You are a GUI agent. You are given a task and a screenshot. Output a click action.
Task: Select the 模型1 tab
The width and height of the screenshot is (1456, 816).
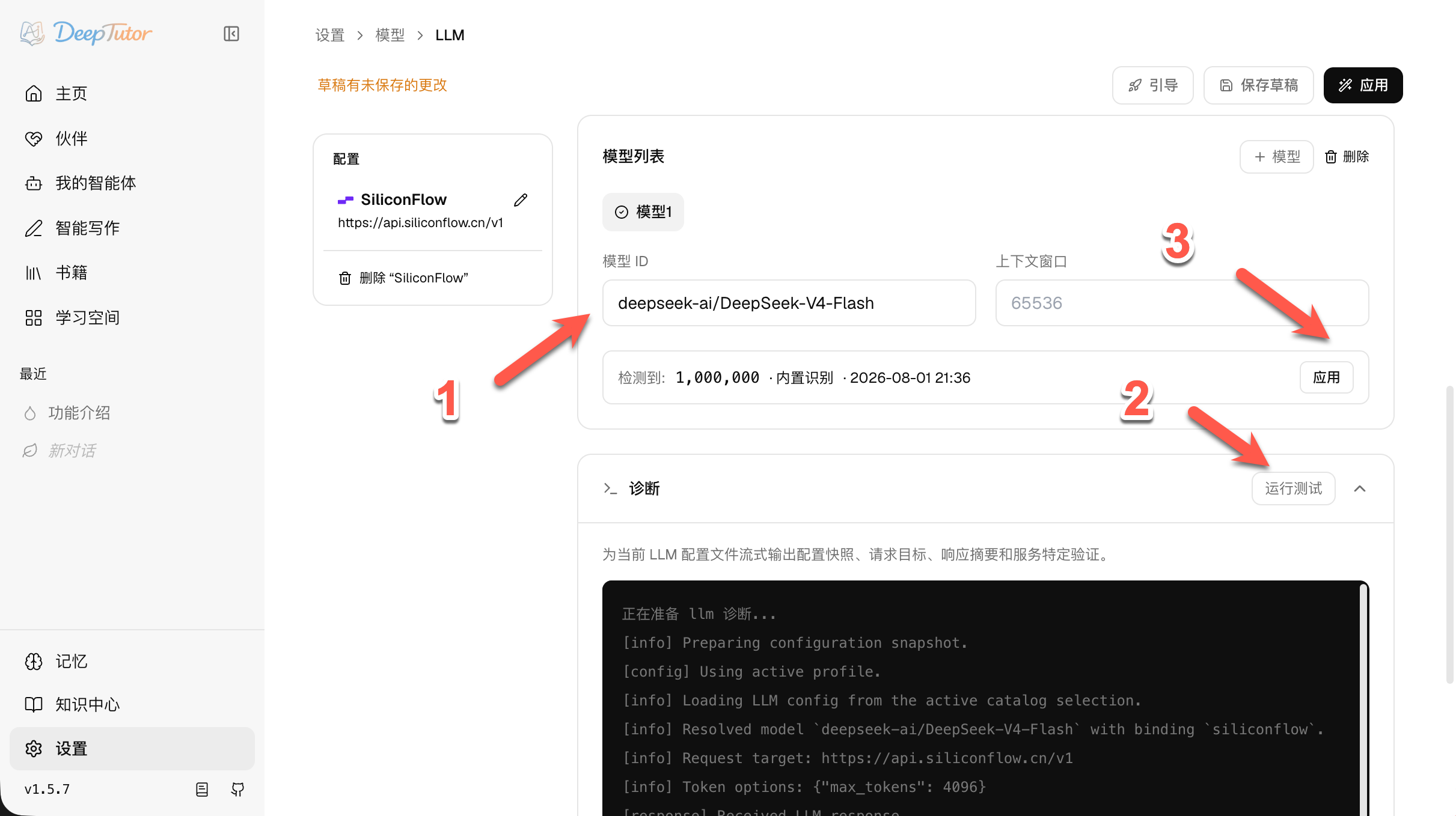pos(643,212)
